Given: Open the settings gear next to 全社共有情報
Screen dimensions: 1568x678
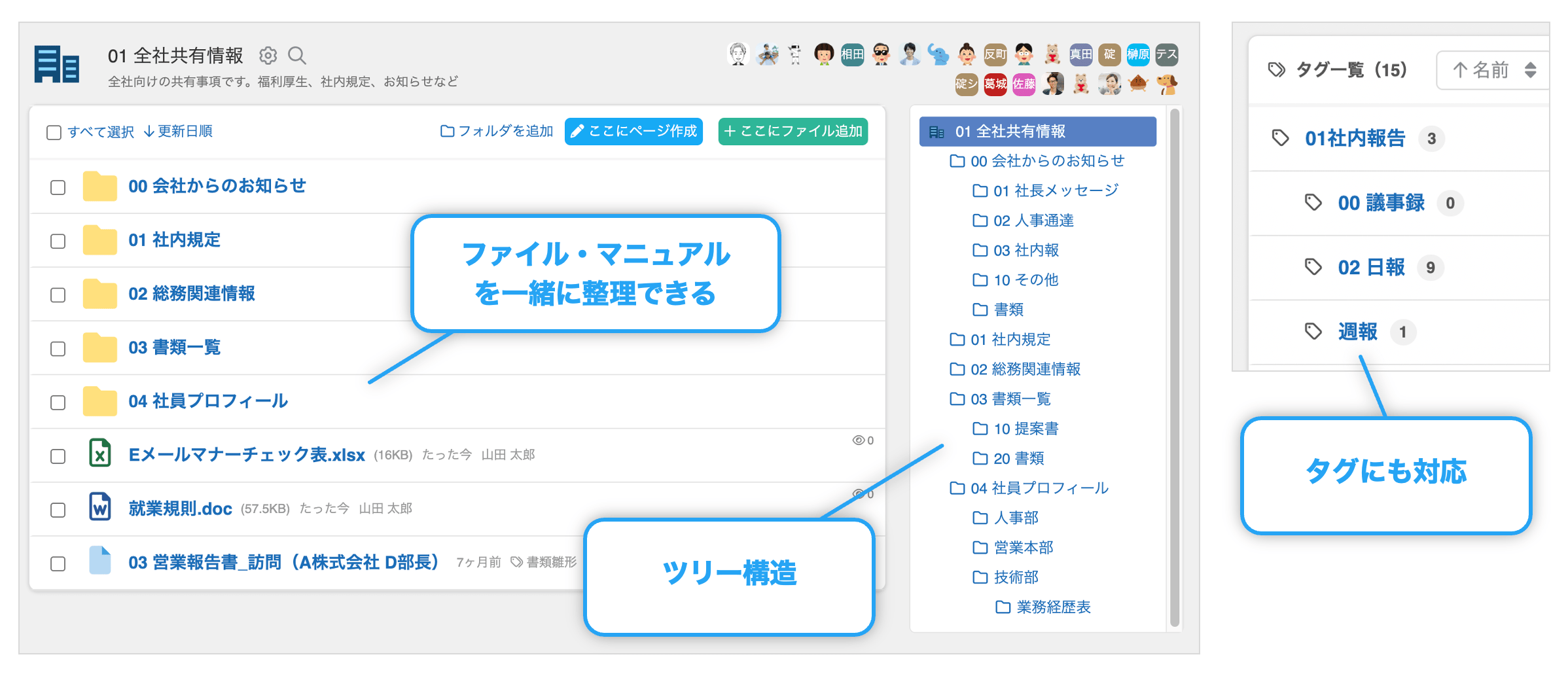Looking at the screenshot, I should 268,56.
